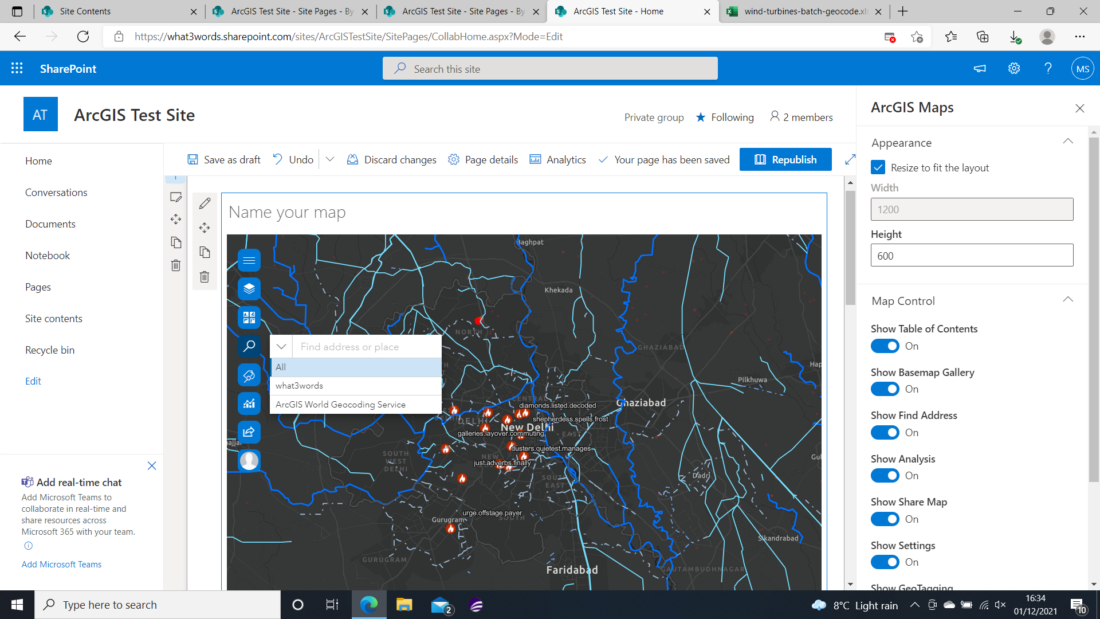1100x619 pixels.
Task: Click the map user profile avatar
Action: (x=249, y=460)
